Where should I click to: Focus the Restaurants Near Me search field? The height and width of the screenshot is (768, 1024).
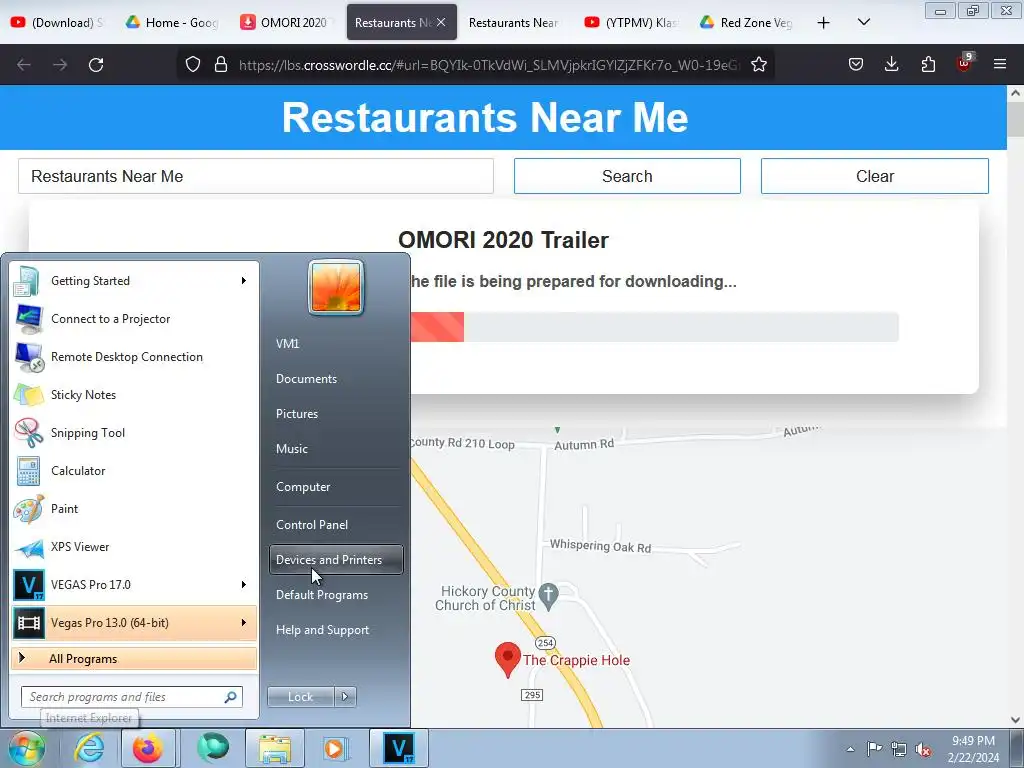(x=256, y=176)
